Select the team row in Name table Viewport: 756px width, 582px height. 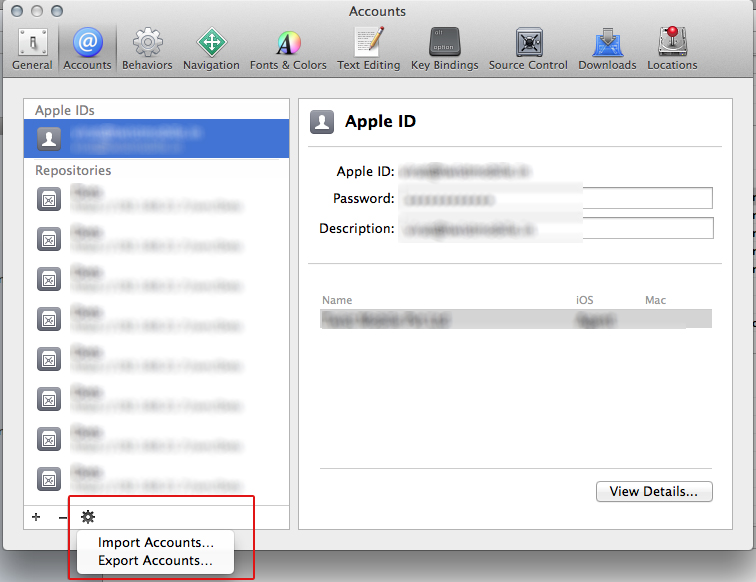pos(515,319)
